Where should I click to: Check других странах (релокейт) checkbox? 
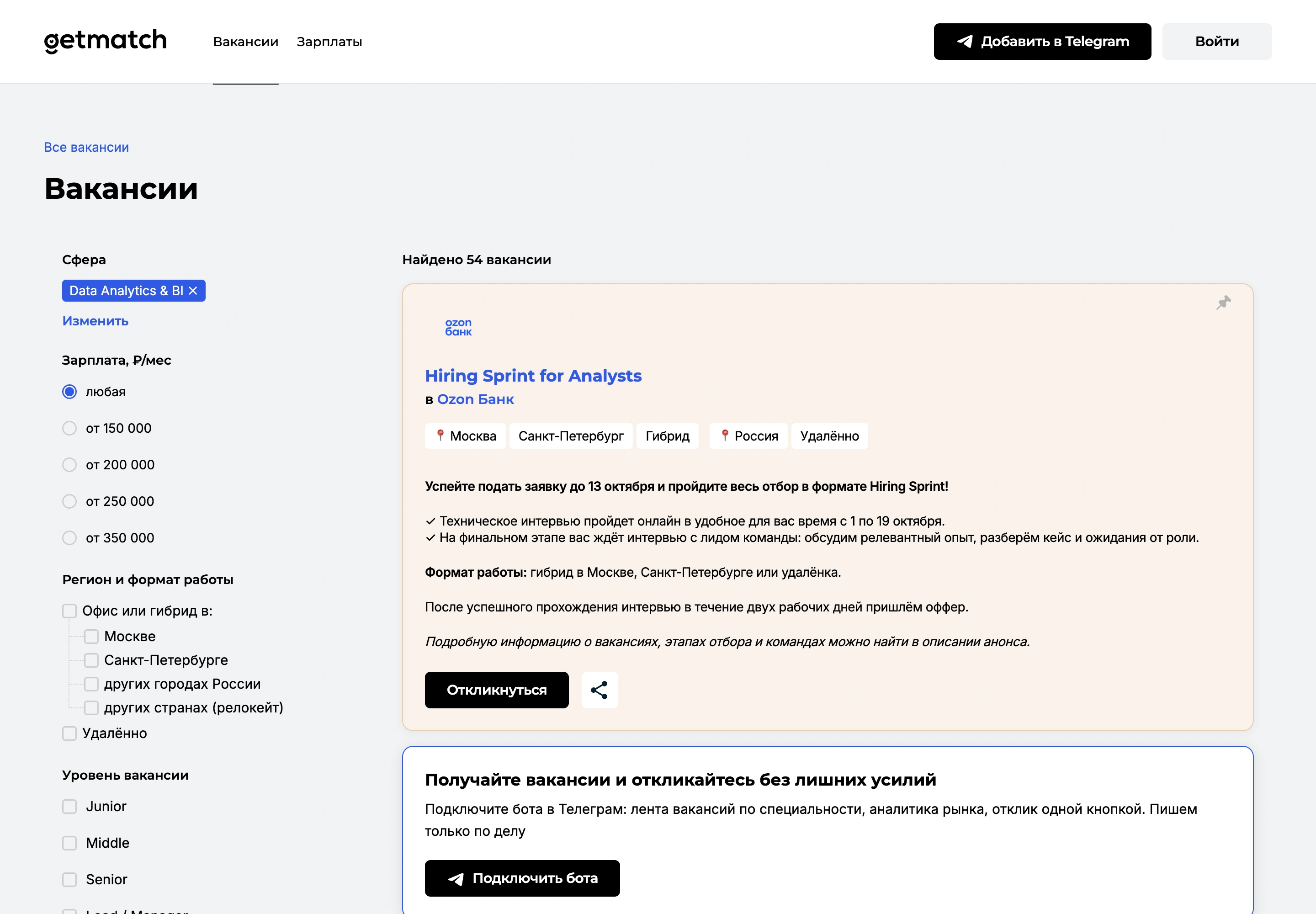pyautogui.click(x=91, y=708)
